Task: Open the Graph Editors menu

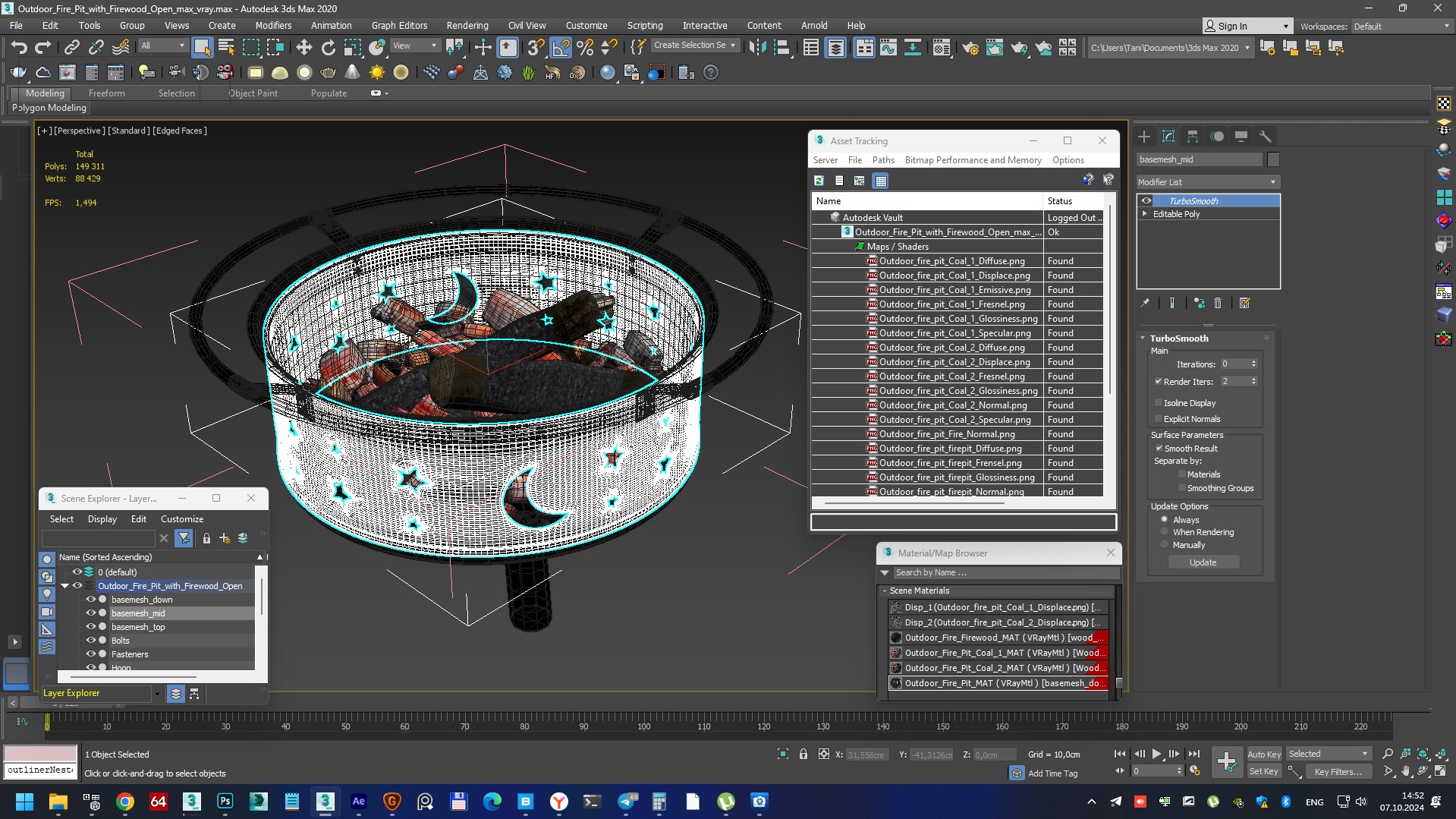Action: pos(399,25)
